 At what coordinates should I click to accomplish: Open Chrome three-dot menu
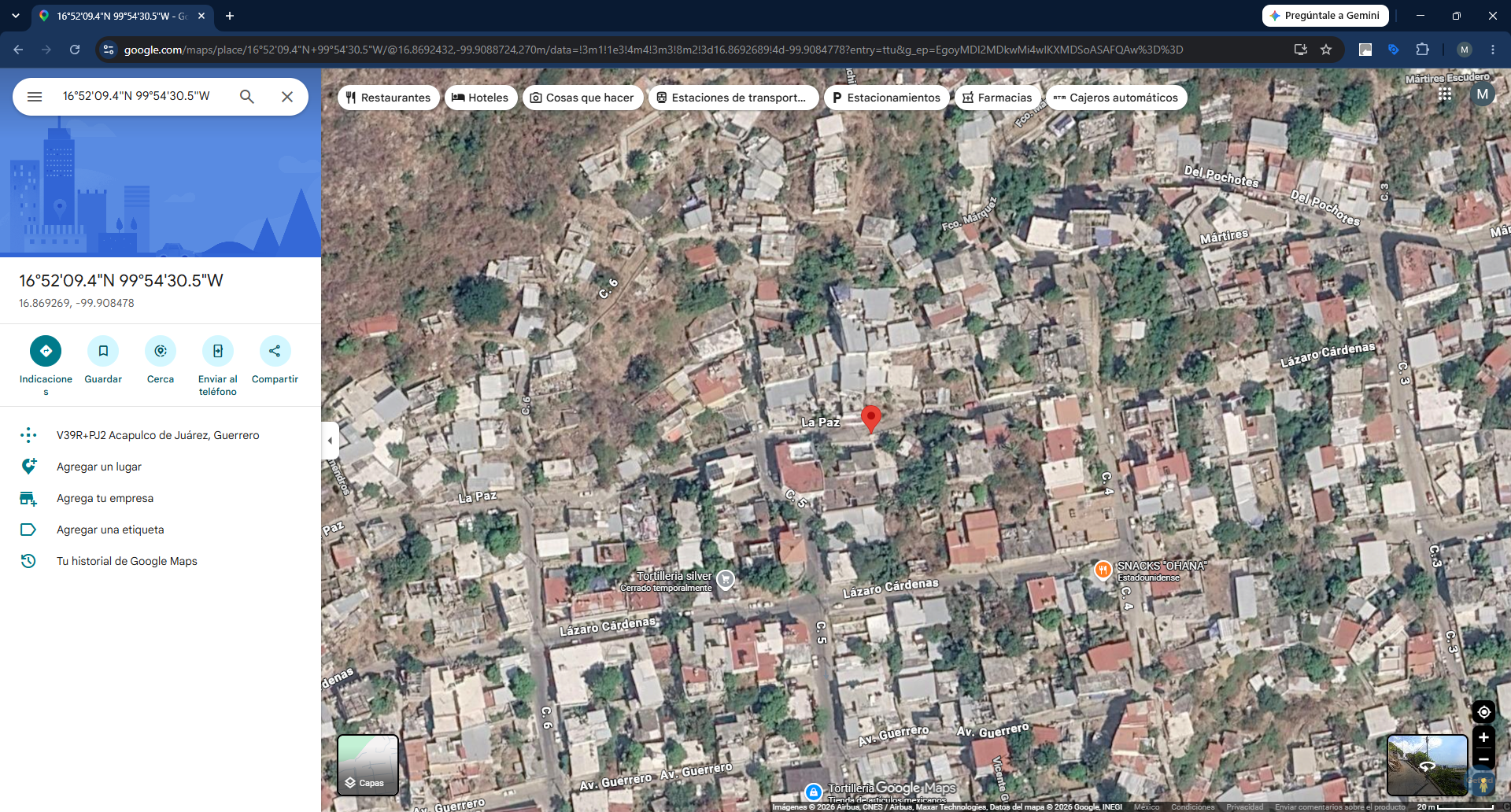(x=1493, y=50)
